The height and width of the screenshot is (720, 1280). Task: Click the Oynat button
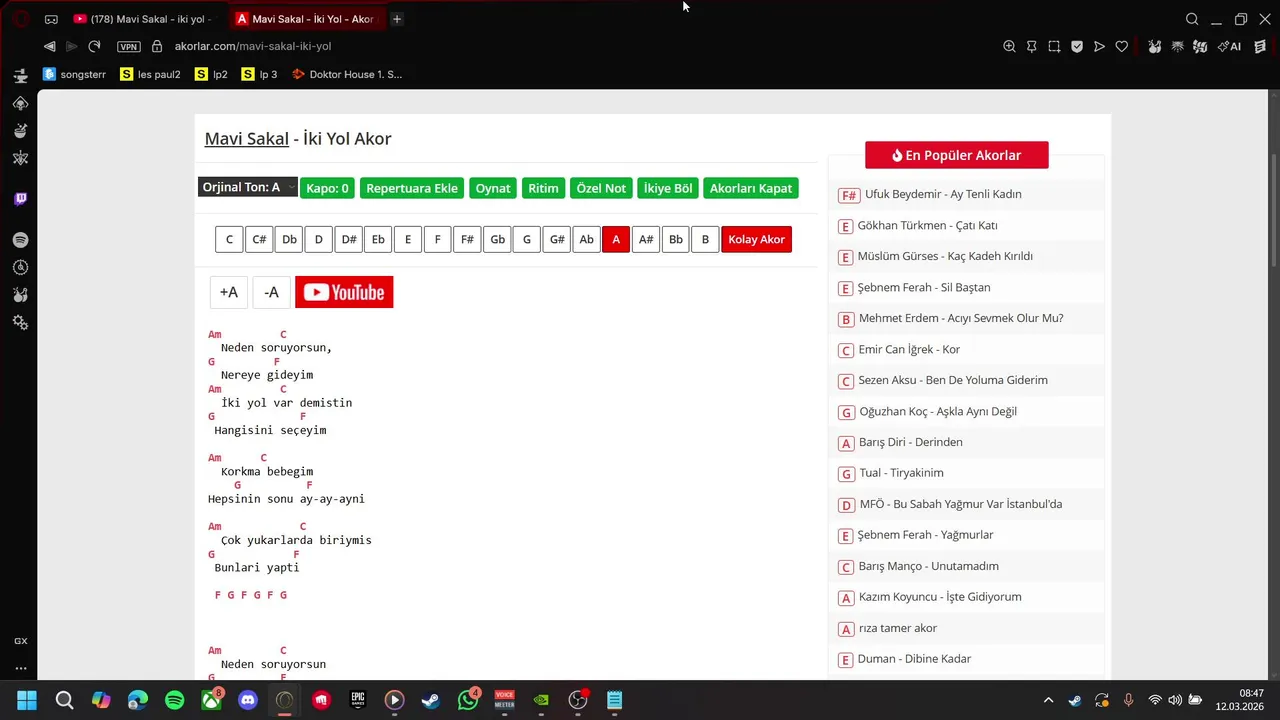(x=493, y=188)
